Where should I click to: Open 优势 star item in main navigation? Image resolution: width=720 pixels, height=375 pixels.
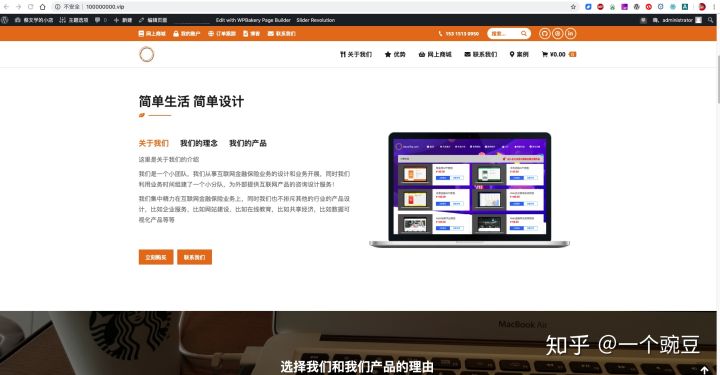coord(395,54)
